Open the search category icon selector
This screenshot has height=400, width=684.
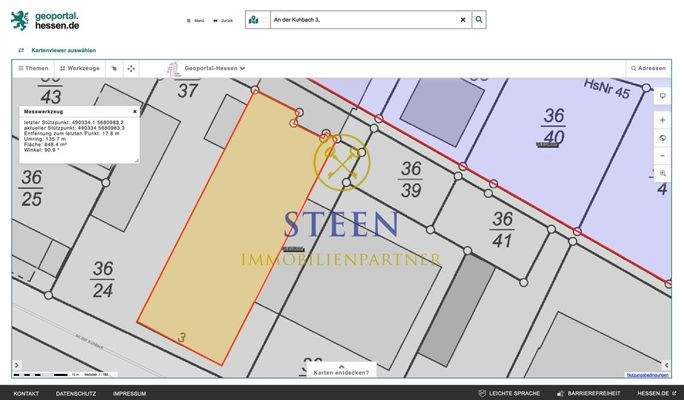[254, 19]
